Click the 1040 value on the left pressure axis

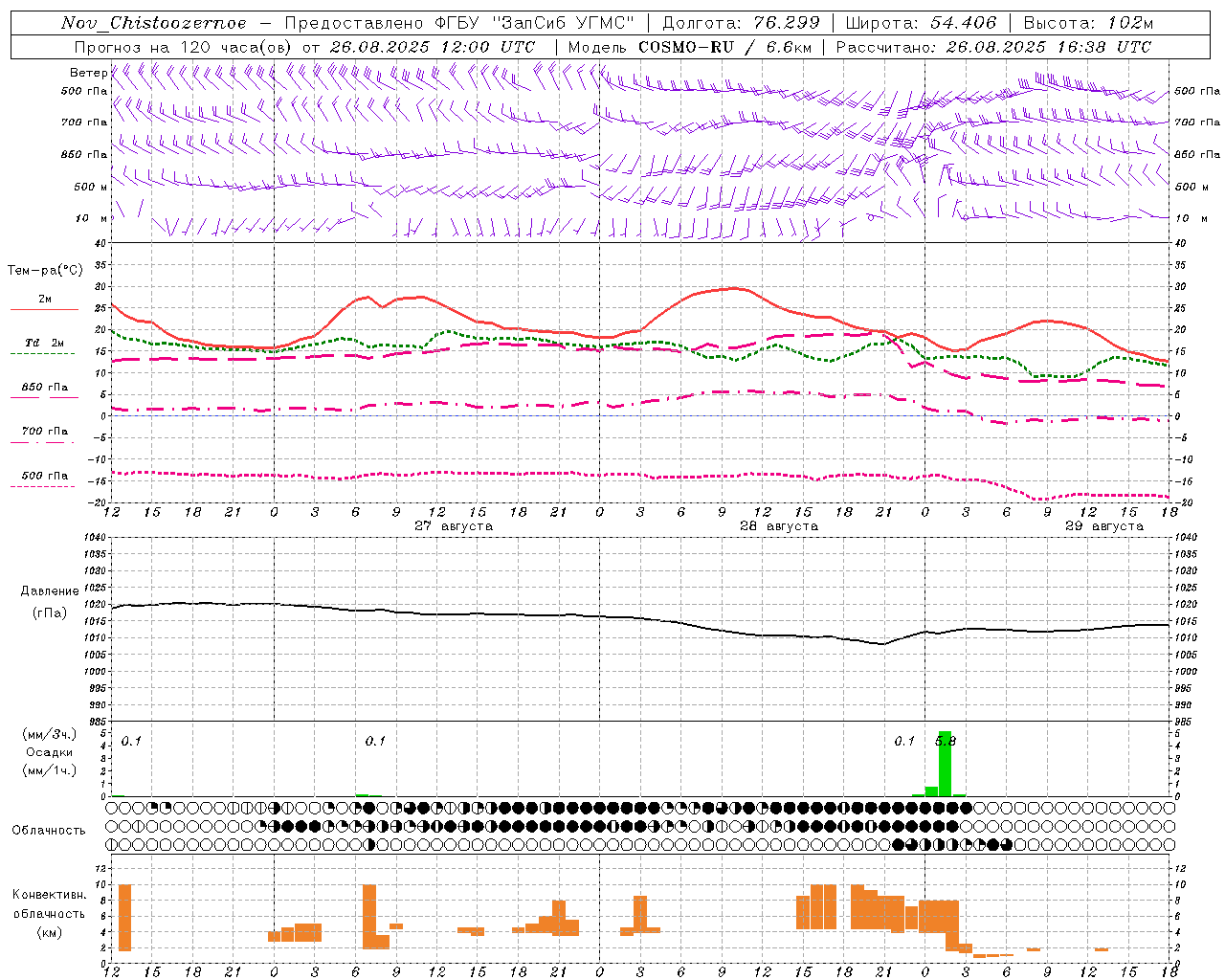pyautogui.click(x=96, y=538)
